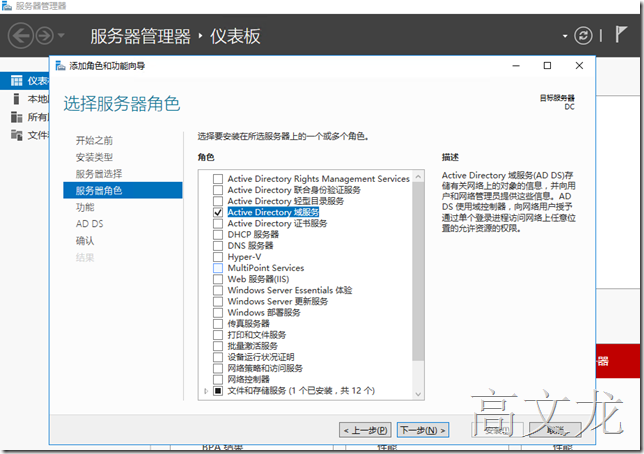
Task: Check the 传真服务器 checkbox
Action: (x=218, y=324)
